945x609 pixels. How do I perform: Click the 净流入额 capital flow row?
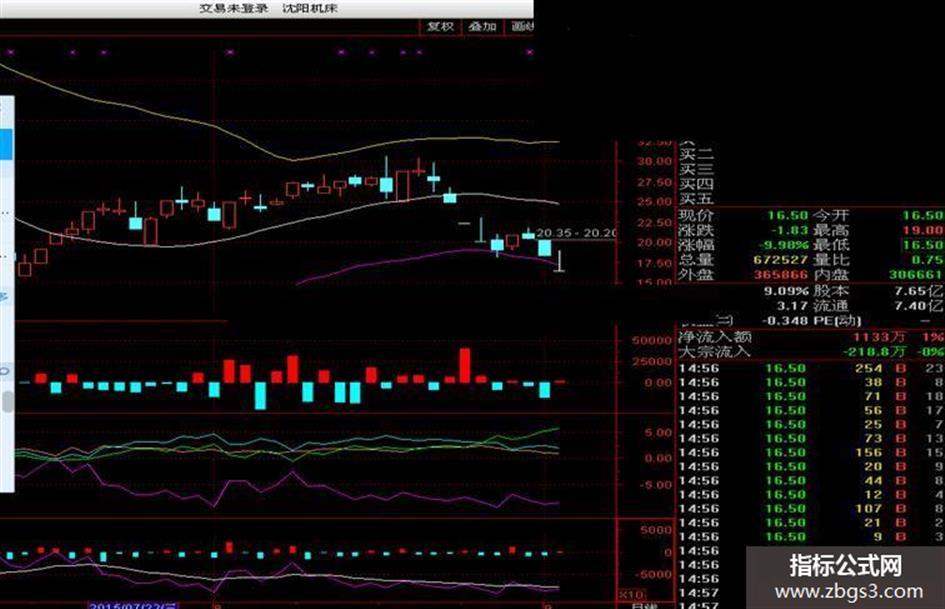[810, 337]
